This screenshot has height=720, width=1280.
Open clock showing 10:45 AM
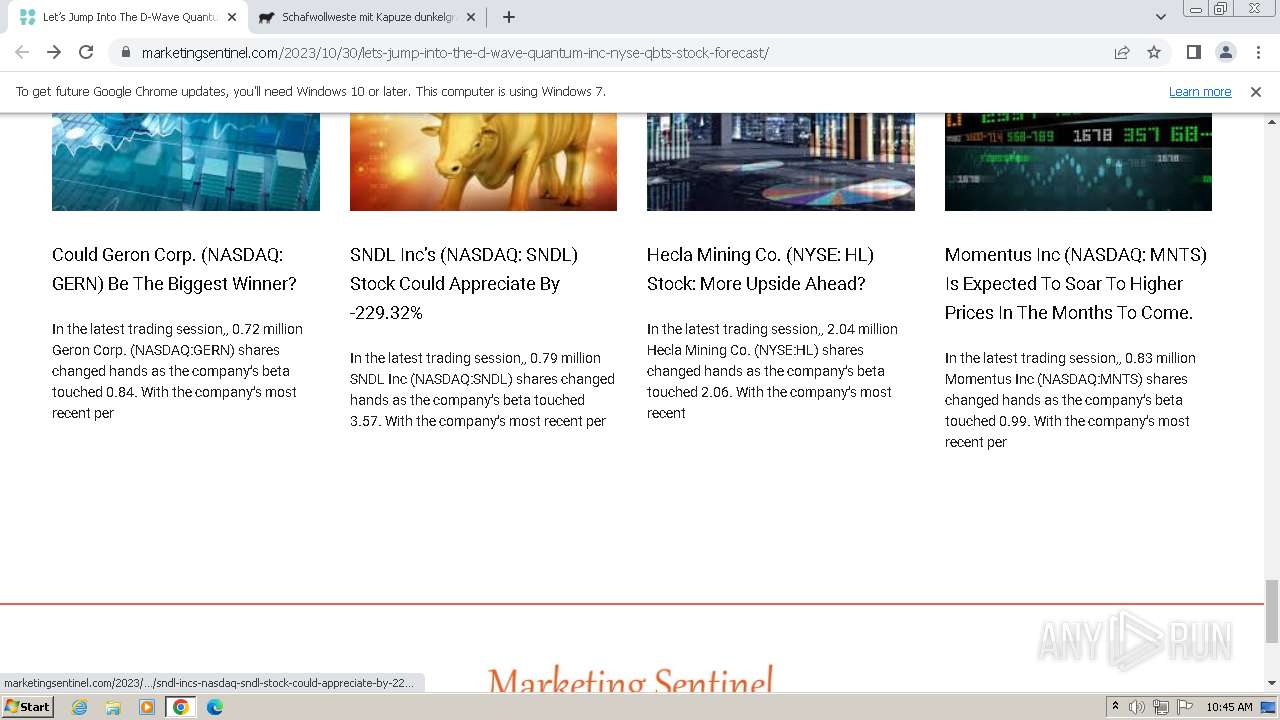pyautogui.click(x=1229, y=707)
